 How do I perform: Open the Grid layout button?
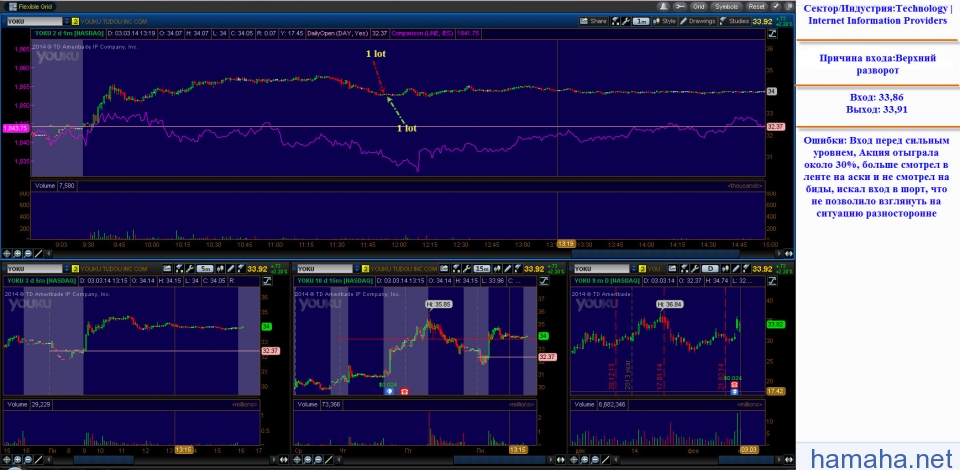coord(699,7)
